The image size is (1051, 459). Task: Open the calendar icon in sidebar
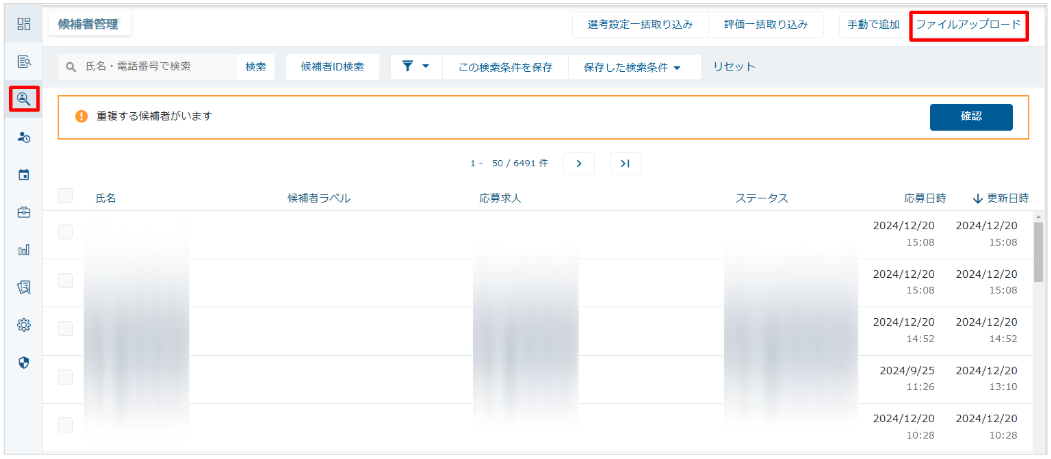24,175
